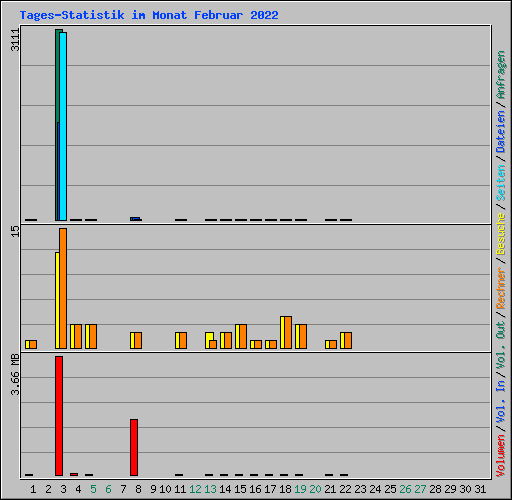Select the tallest red Volumen bar on day 3

59,416
